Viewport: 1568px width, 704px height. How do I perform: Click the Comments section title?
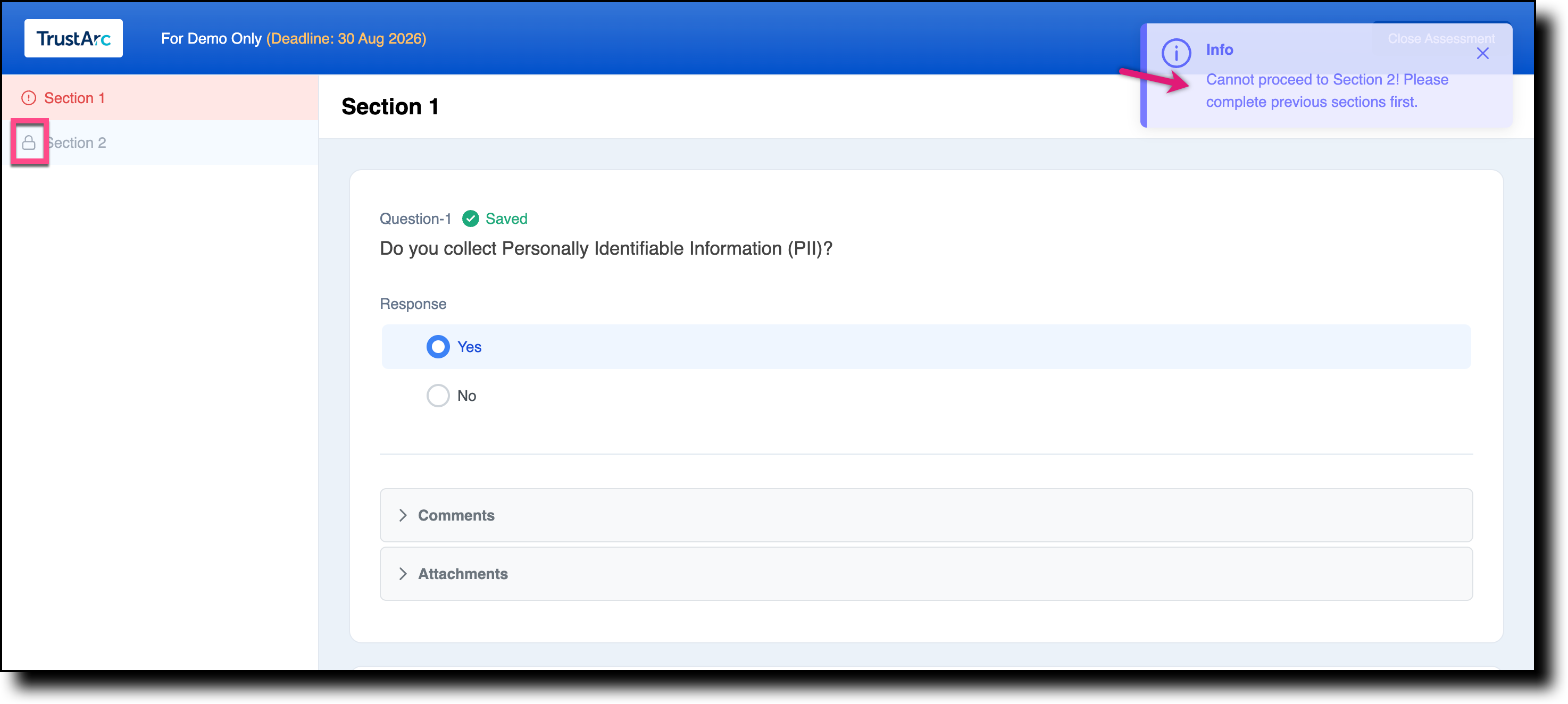[456, 515]
